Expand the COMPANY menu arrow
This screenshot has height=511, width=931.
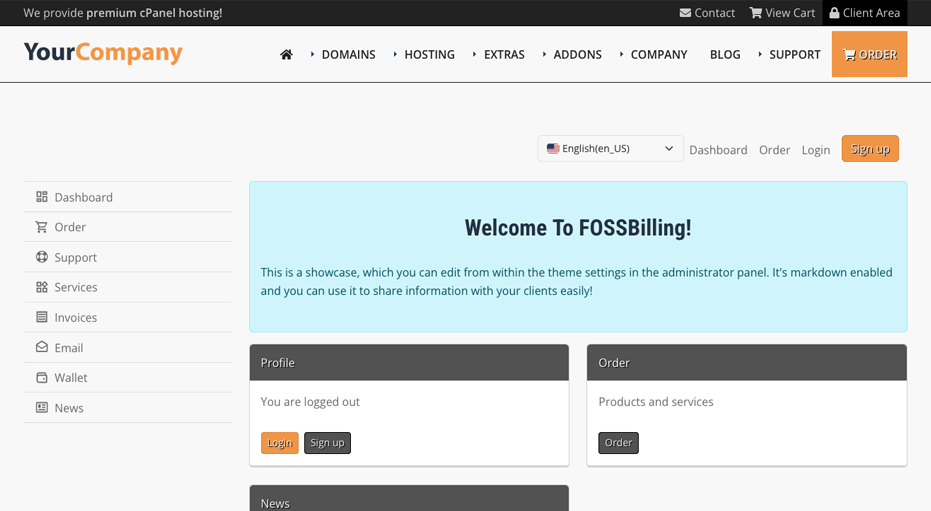[621, 55]
